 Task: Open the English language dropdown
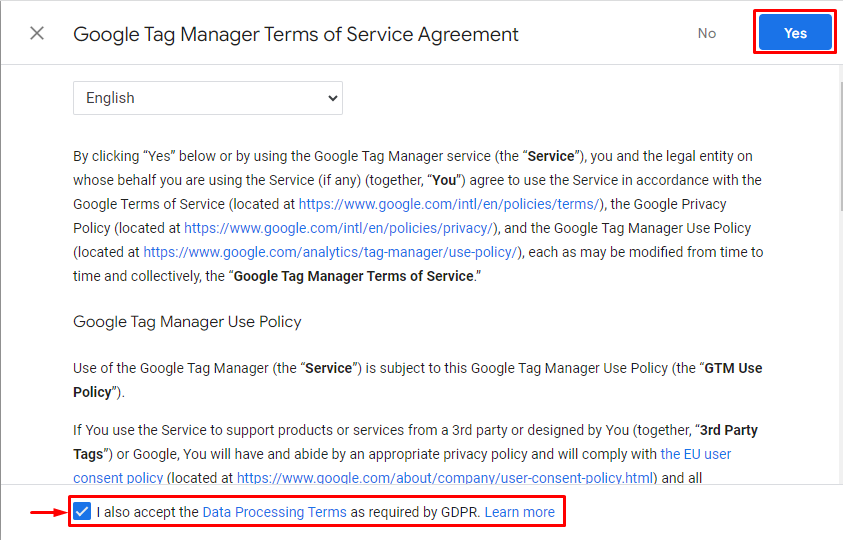point(208,98)
